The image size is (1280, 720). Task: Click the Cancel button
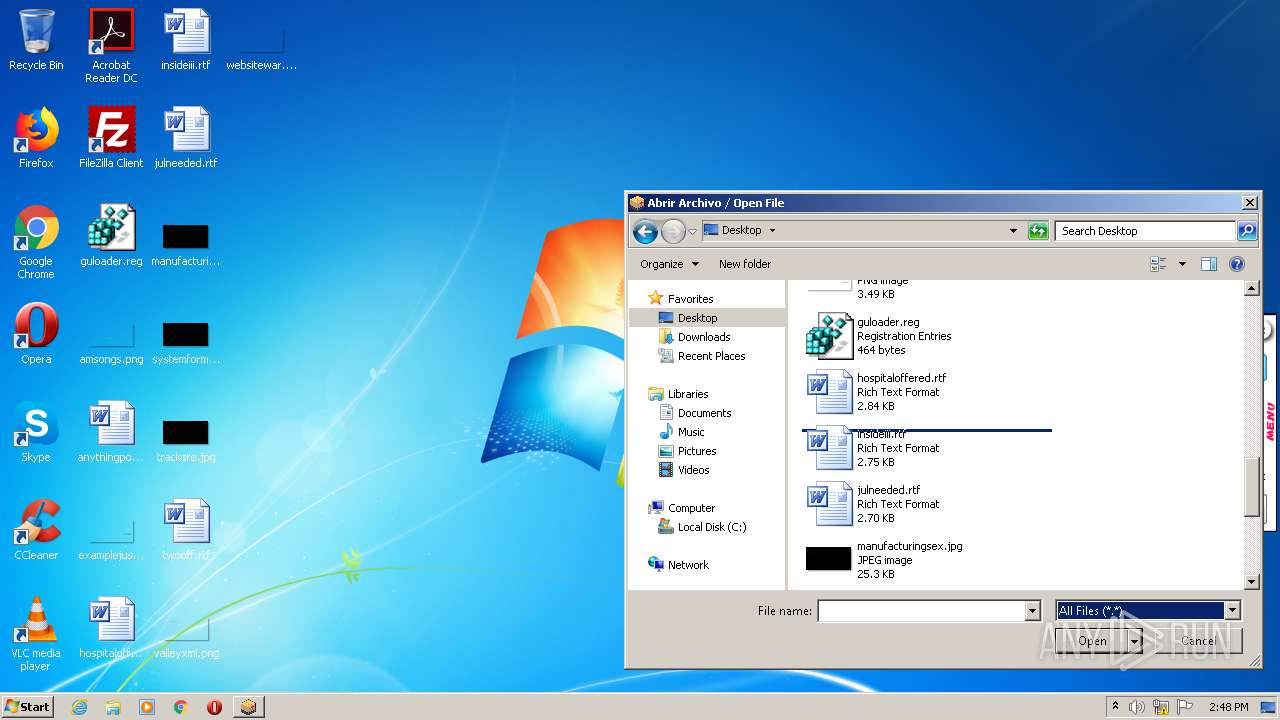point(1198,641)
